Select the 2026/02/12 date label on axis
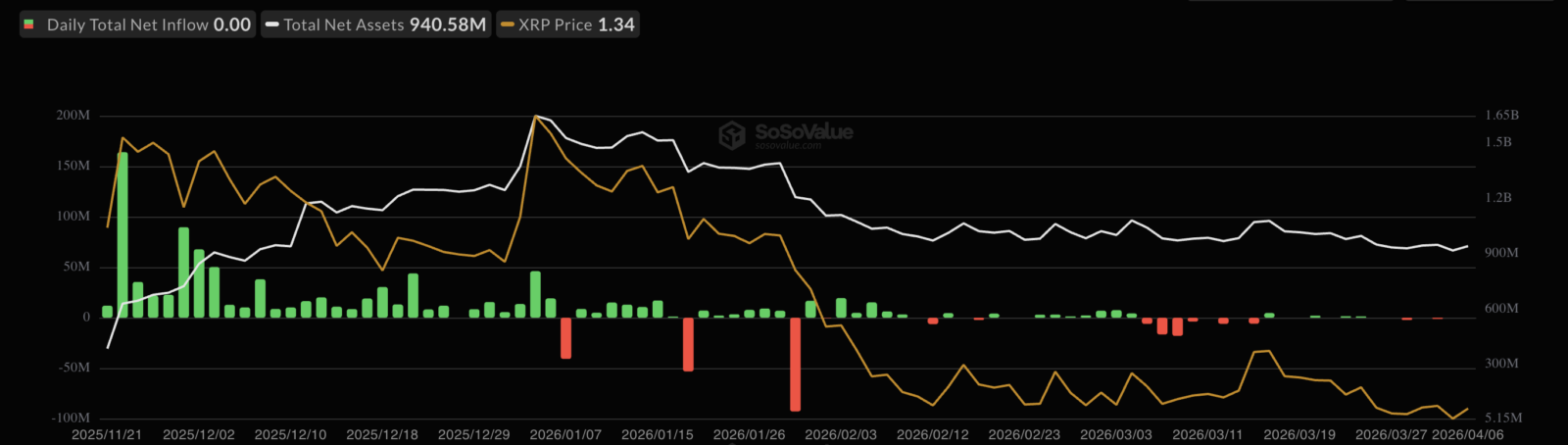The height and width of the screenshot is (445, 1568). click(933, 434)
